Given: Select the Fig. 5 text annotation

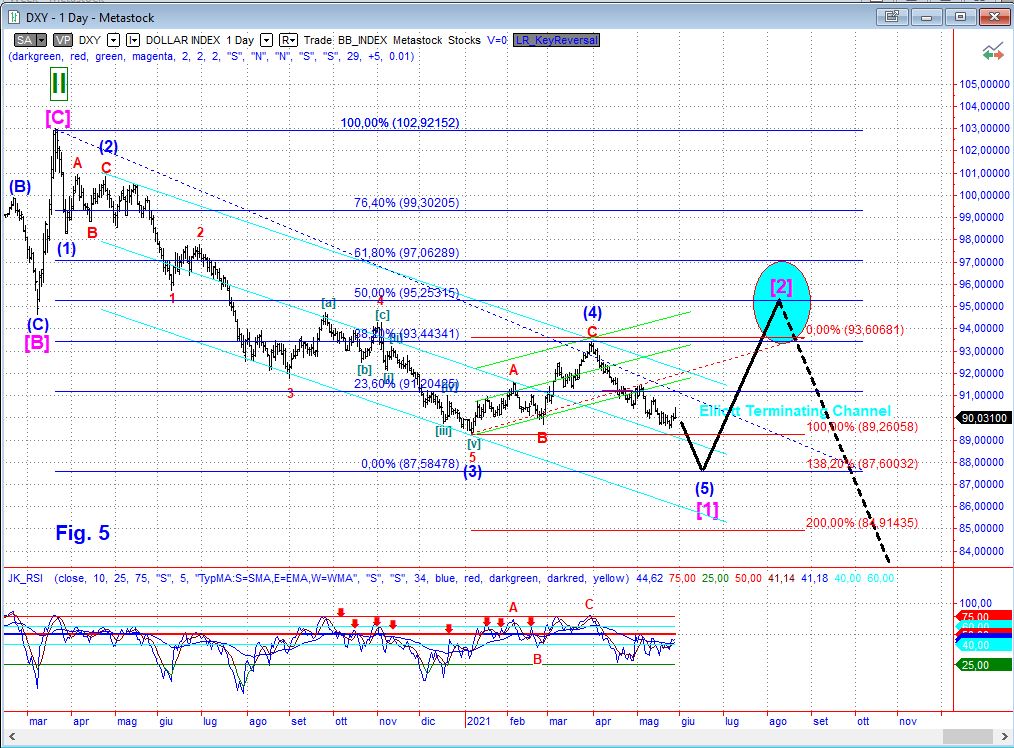Looking at the screenshot, I should [82, 533].
